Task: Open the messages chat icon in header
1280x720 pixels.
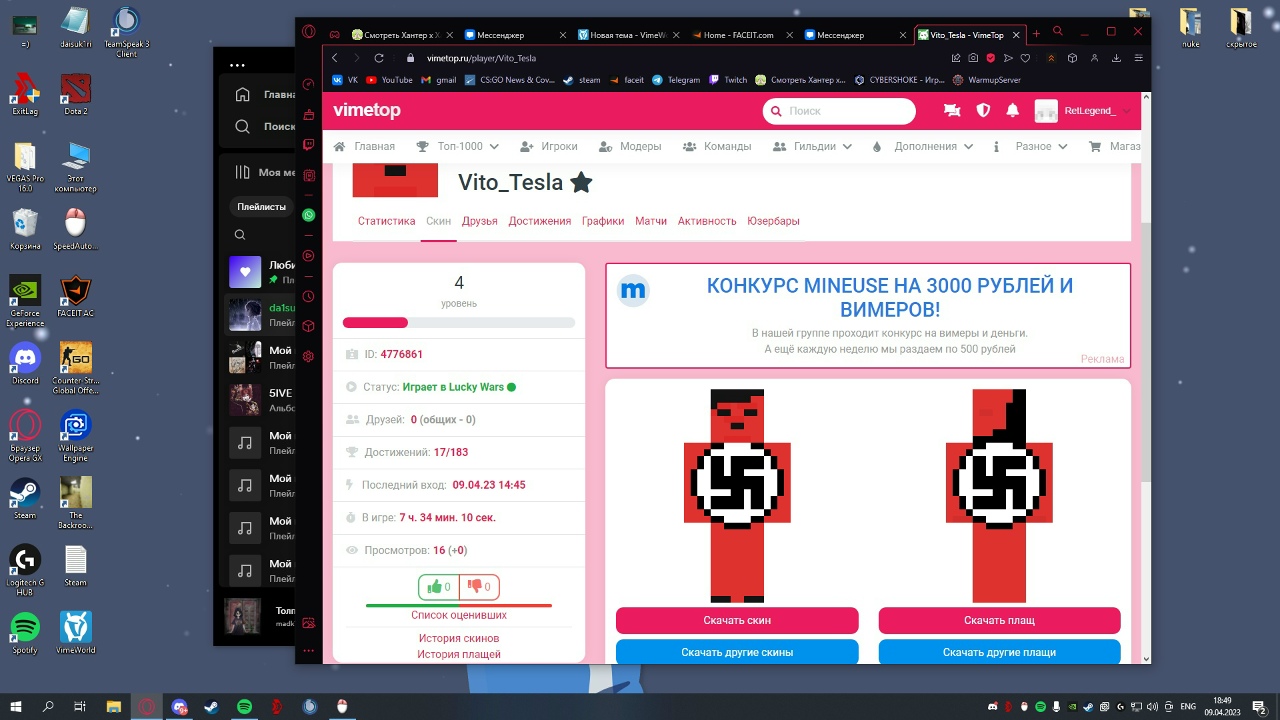Action: pyautogui.click(x=952, y=111)
